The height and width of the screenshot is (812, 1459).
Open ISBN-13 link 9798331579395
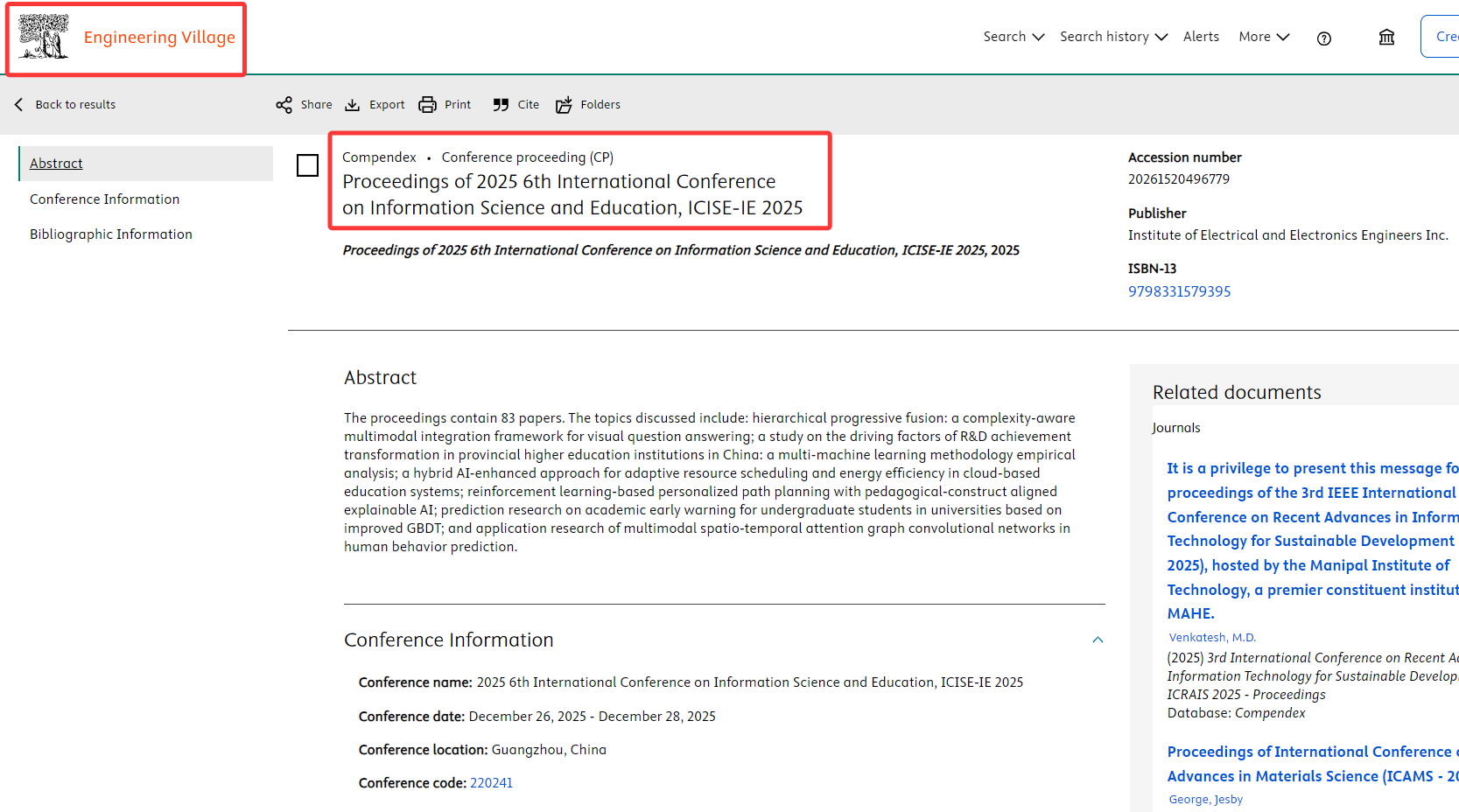[x=1179, y=291]
